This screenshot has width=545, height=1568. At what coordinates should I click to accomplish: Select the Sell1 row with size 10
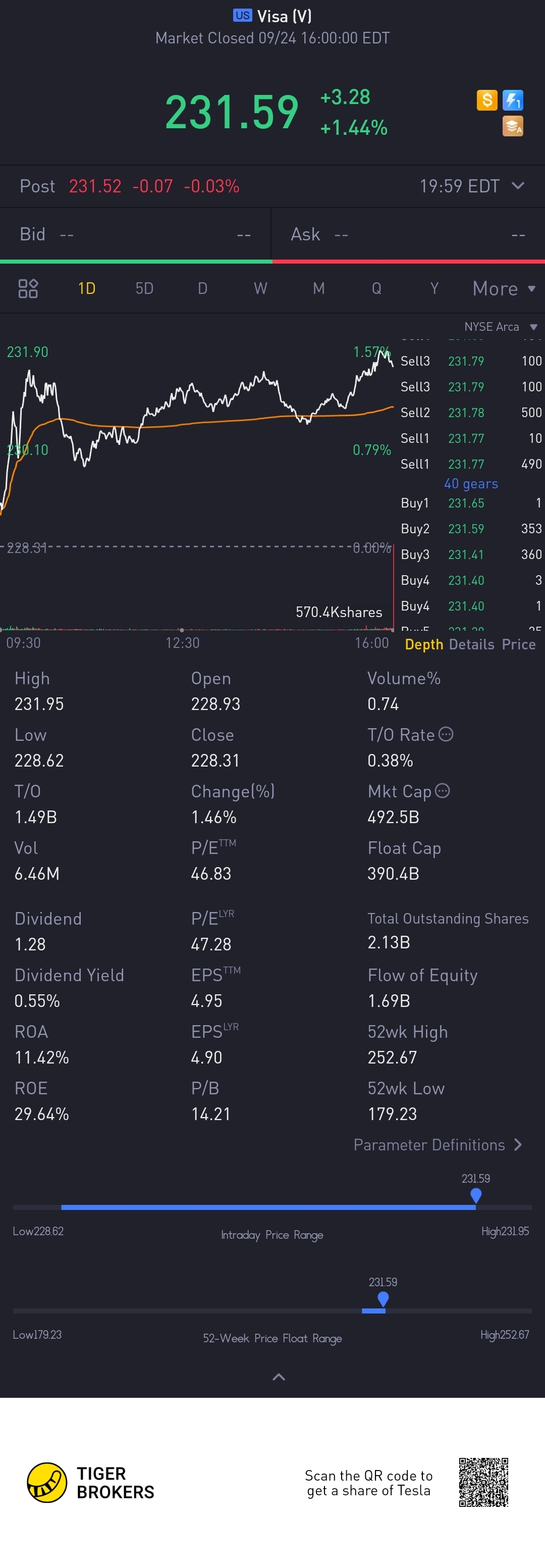point(471,438)
